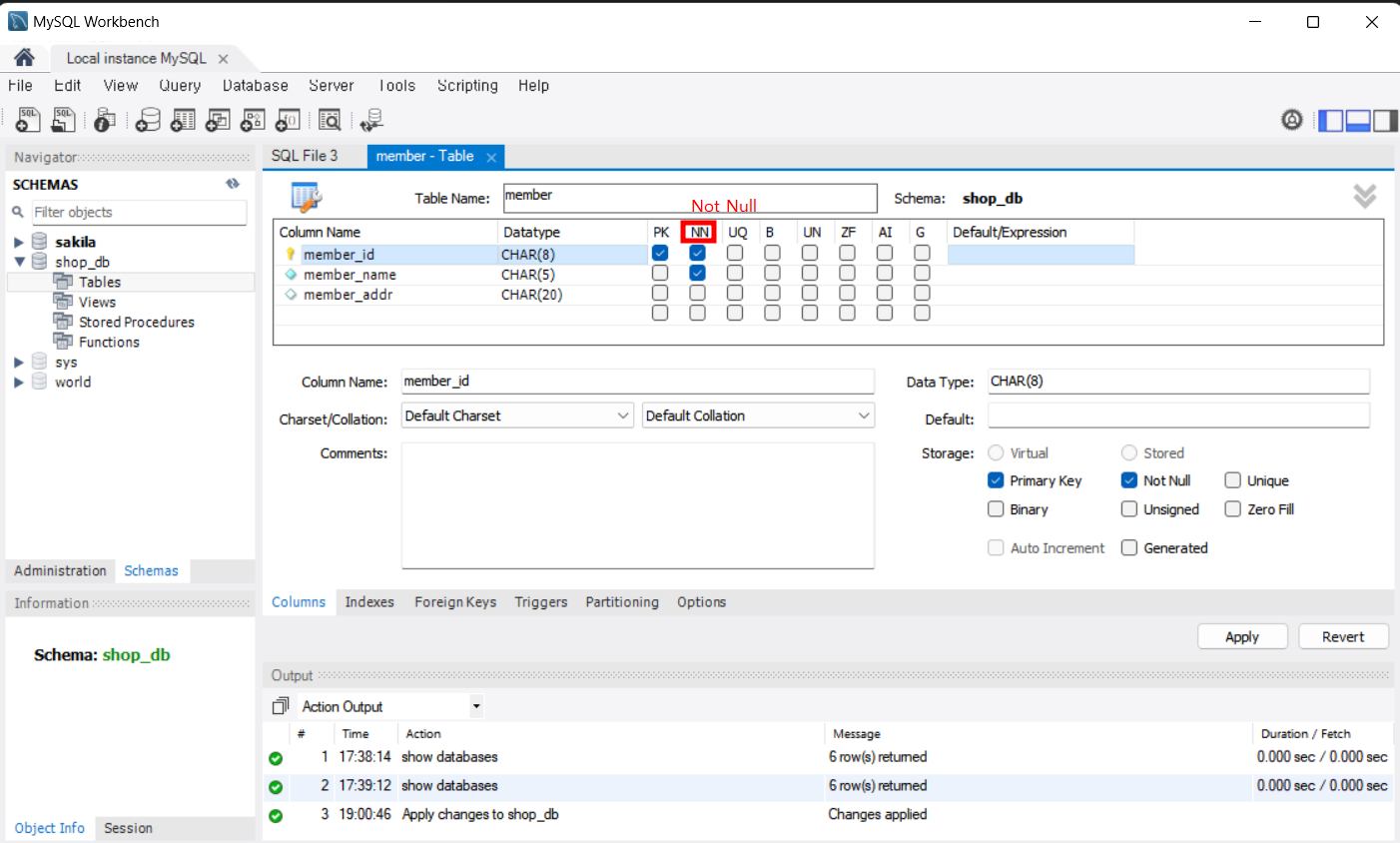
Task: Click the Filter objects search box
Action: (139, 212)
